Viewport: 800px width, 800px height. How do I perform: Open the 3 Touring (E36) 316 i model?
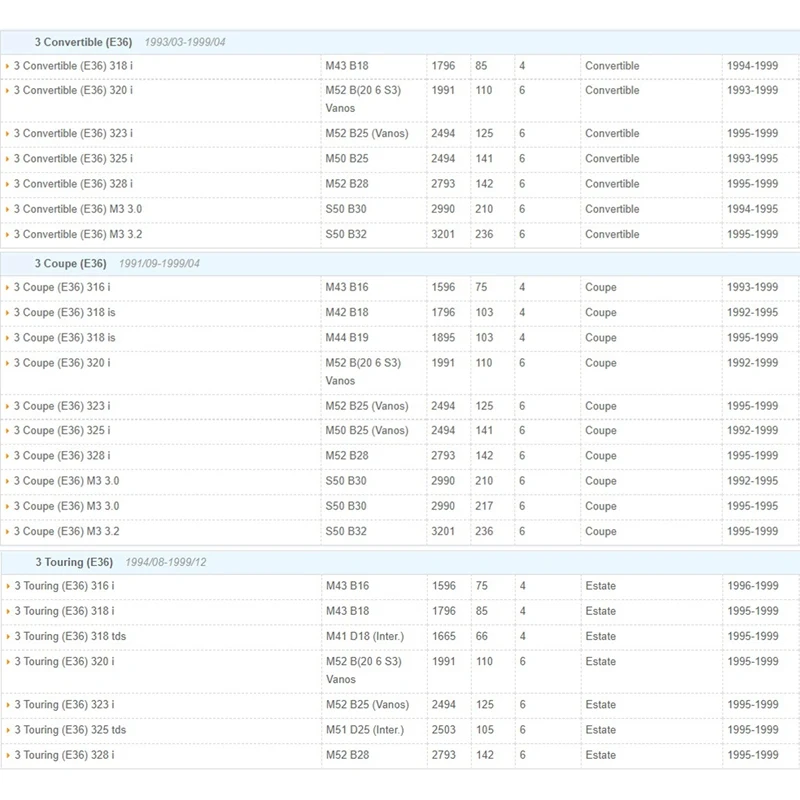[64, 586]
